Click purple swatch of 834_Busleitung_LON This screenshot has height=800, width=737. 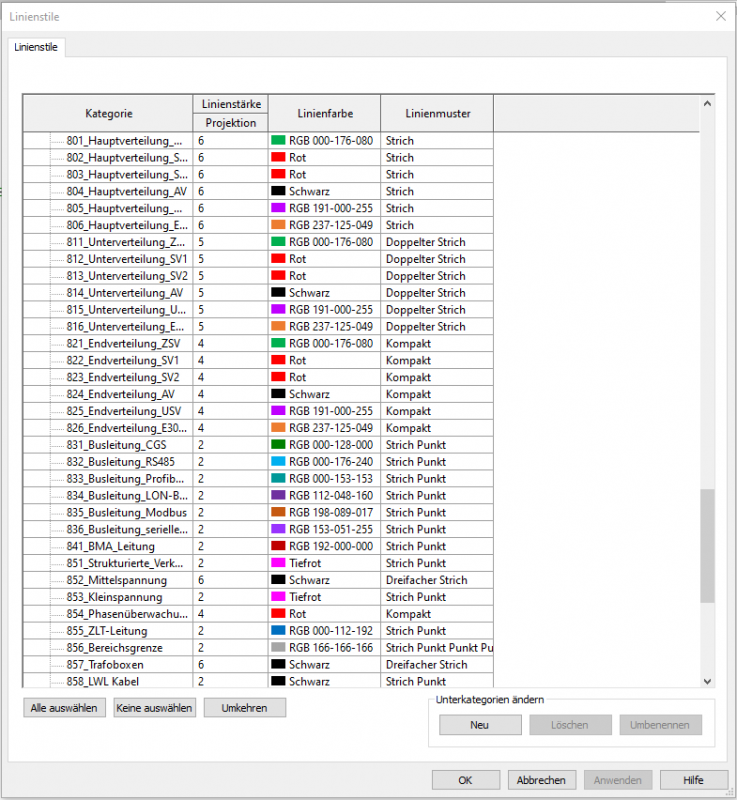[278, 496]
